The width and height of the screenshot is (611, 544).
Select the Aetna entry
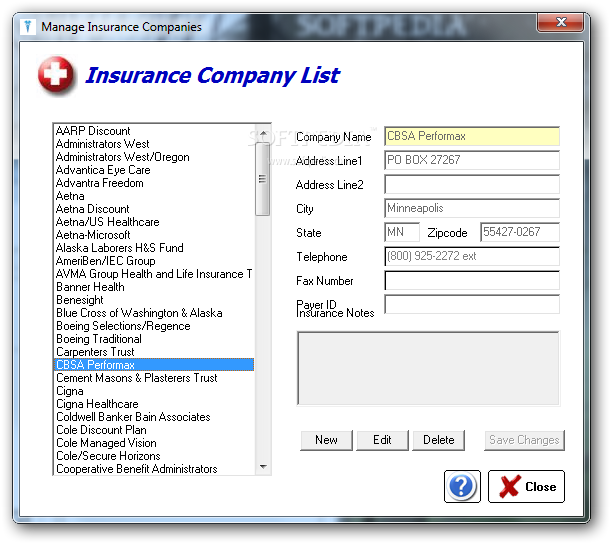154,196
